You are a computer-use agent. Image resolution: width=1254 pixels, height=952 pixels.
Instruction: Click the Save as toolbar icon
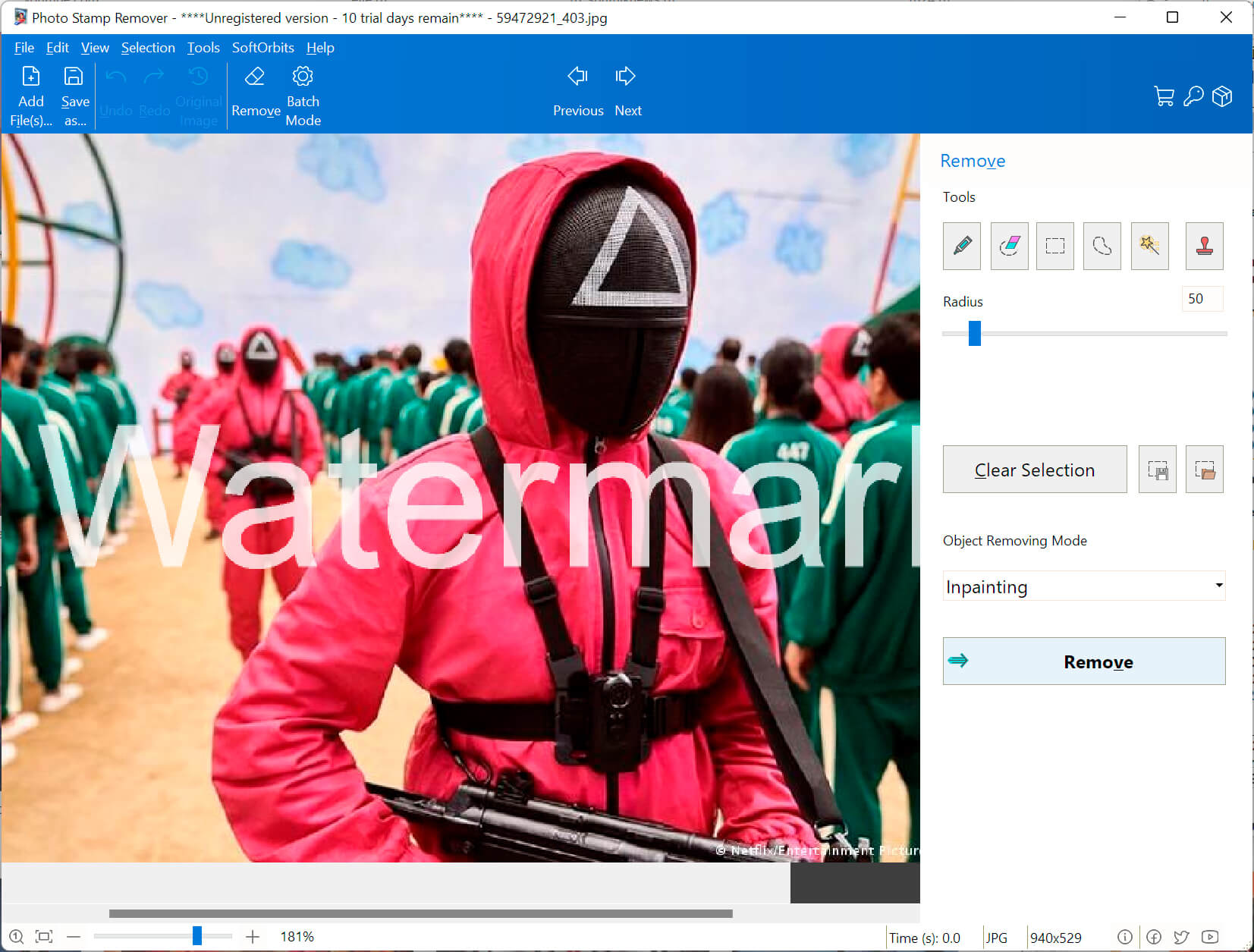point(74,77)
